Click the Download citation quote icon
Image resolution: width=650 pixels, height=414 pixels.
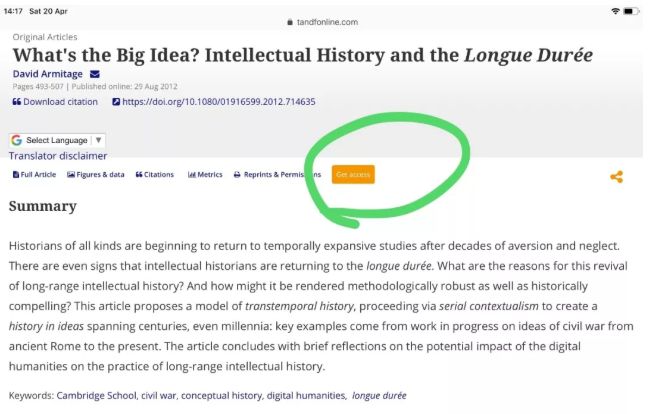click(17, 102)
